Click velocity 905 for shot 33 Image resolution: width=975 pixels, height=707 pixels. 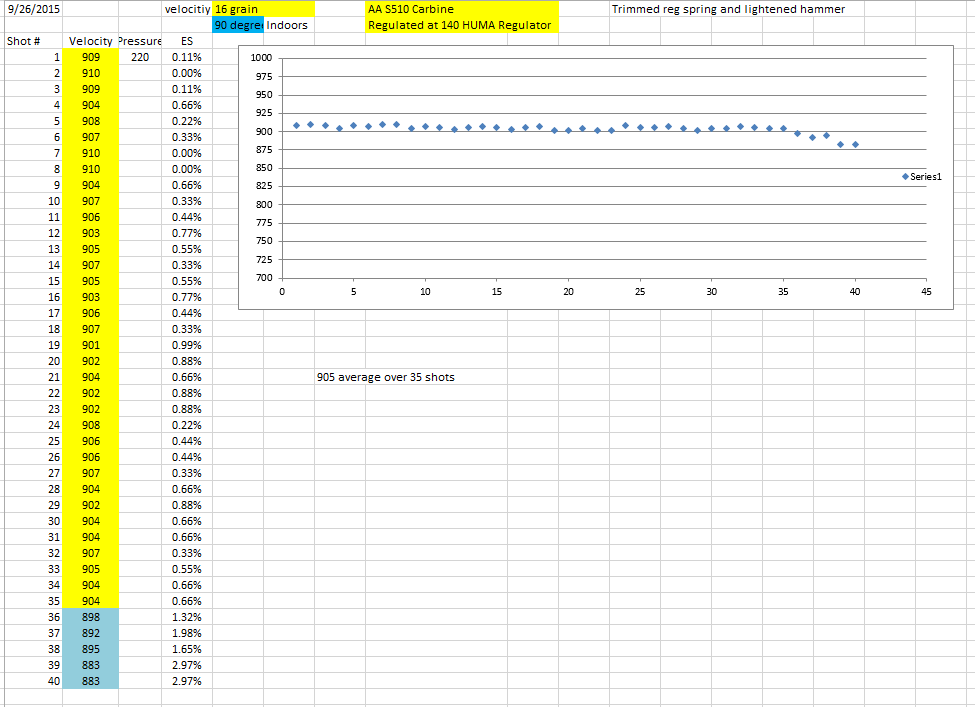91,569
